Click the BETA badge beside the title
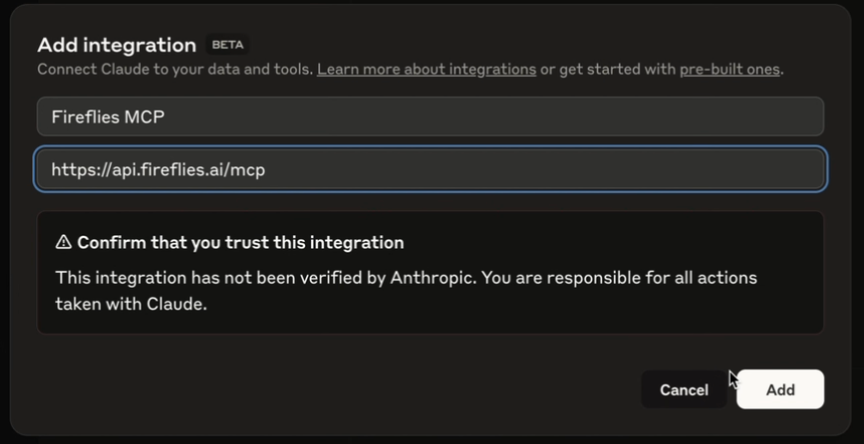This screenshot has width=864, height=444. tap(228, 45)
